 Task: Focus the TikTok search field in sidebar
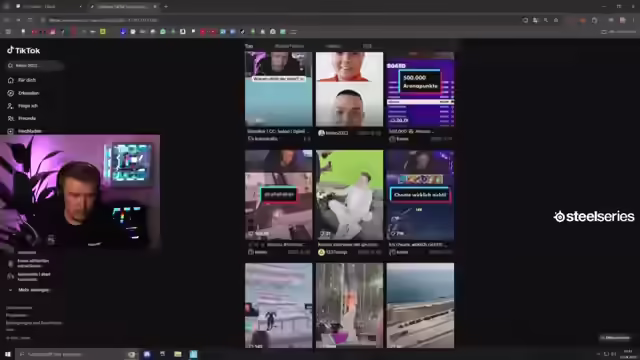click(34, 65)
